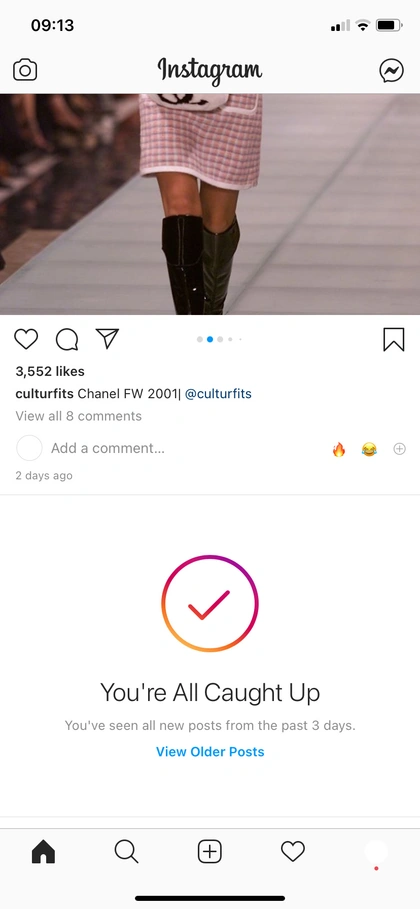
Task: Tap the third carousel page indicator dot
Action: point(220,340)
